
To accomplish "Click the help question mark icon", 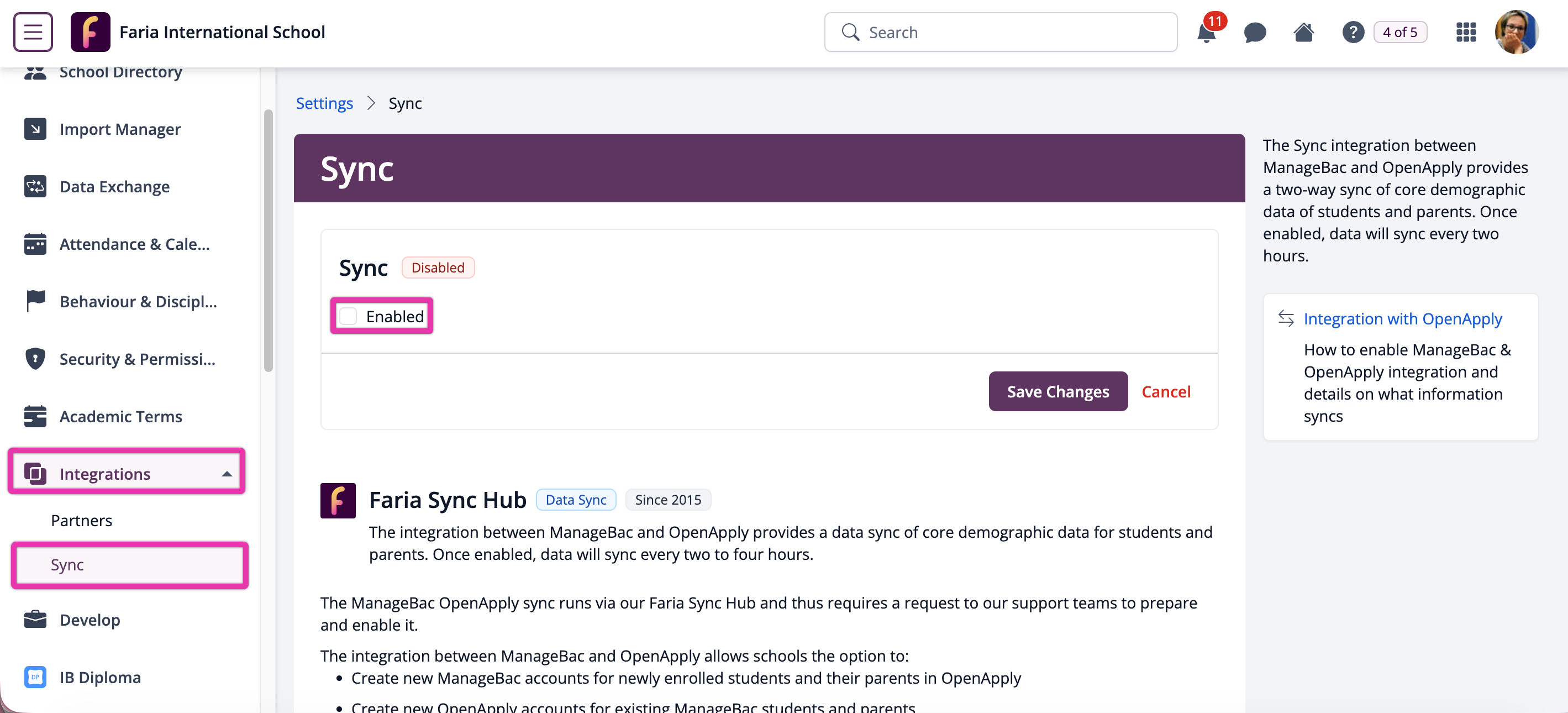I will point(1353,32).
